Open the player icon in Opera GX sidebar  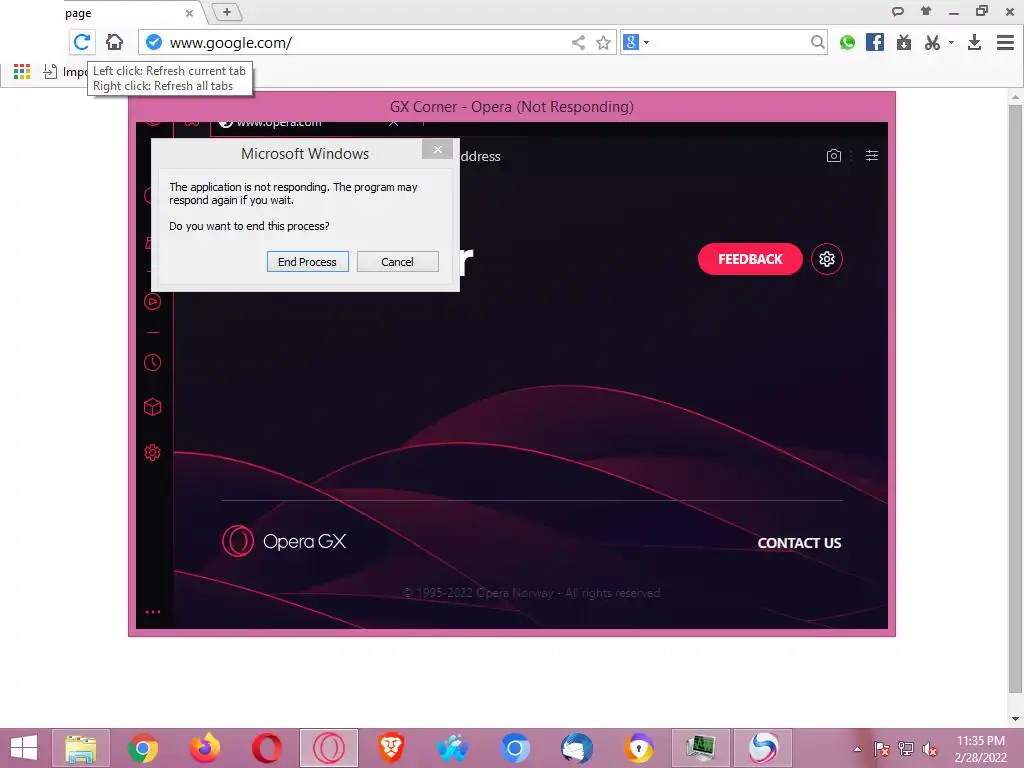[152, 302]
